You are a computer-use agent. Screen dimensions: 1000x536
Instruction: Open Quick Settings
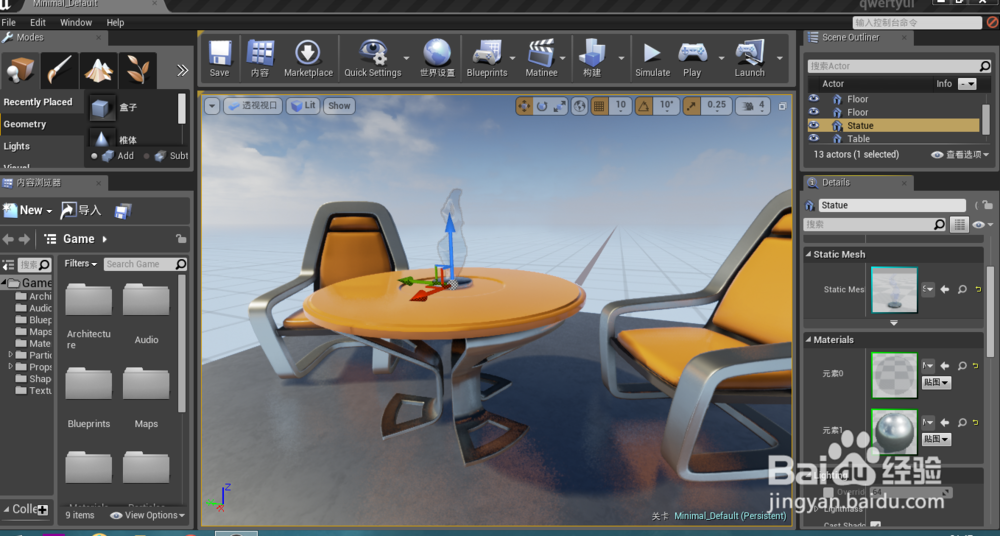(x=373, y=58)
